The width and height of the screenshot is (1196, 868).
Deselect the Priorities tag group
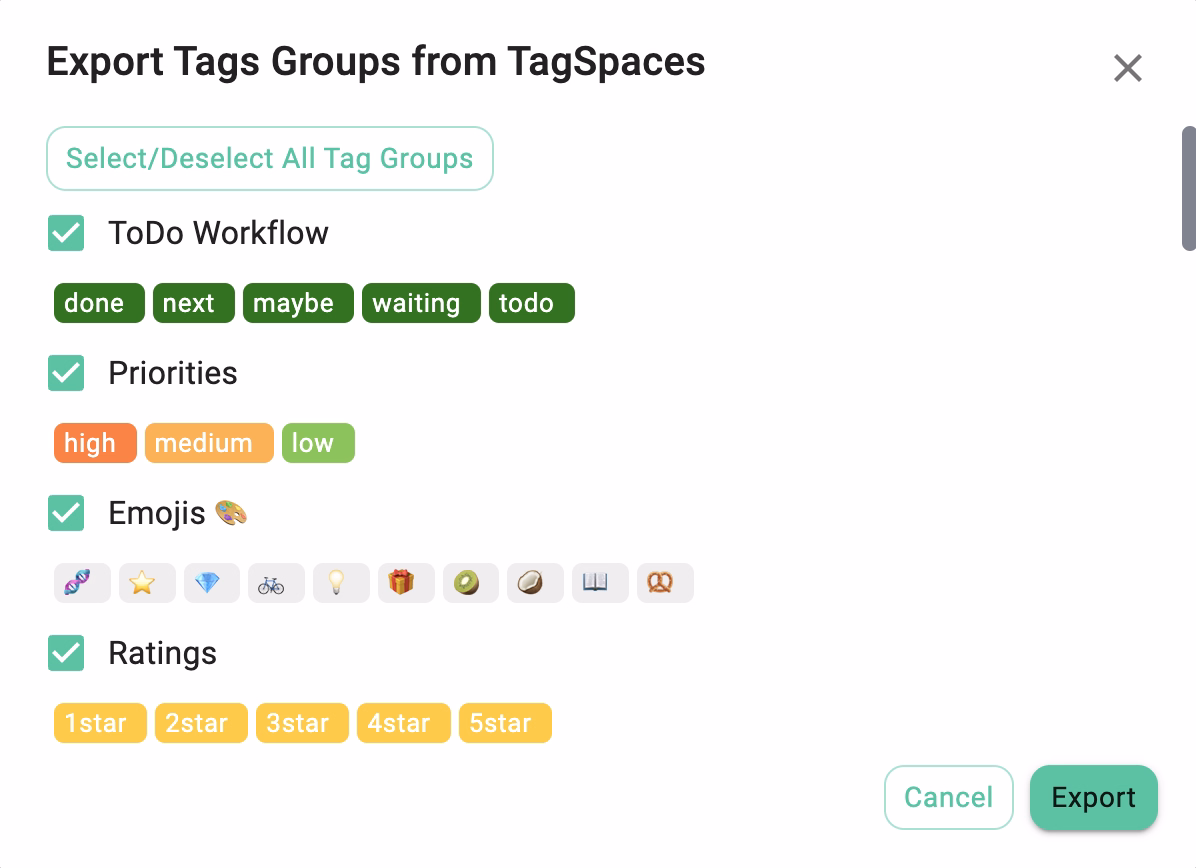[66, 373]
